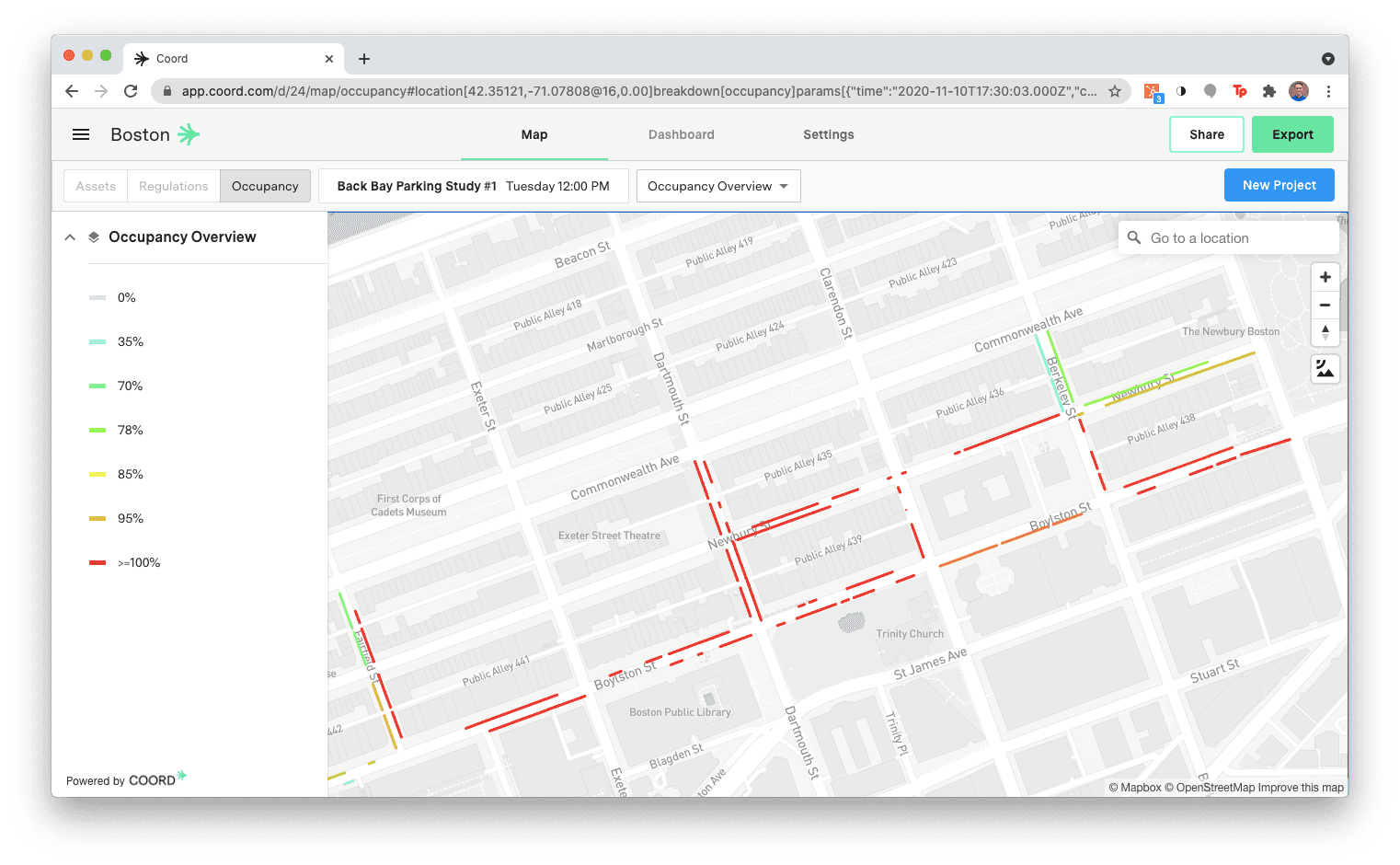This screenshot has height=865, width=1400.
Task: Click the dark mode half-circle extension icon
Action: 1181,91
